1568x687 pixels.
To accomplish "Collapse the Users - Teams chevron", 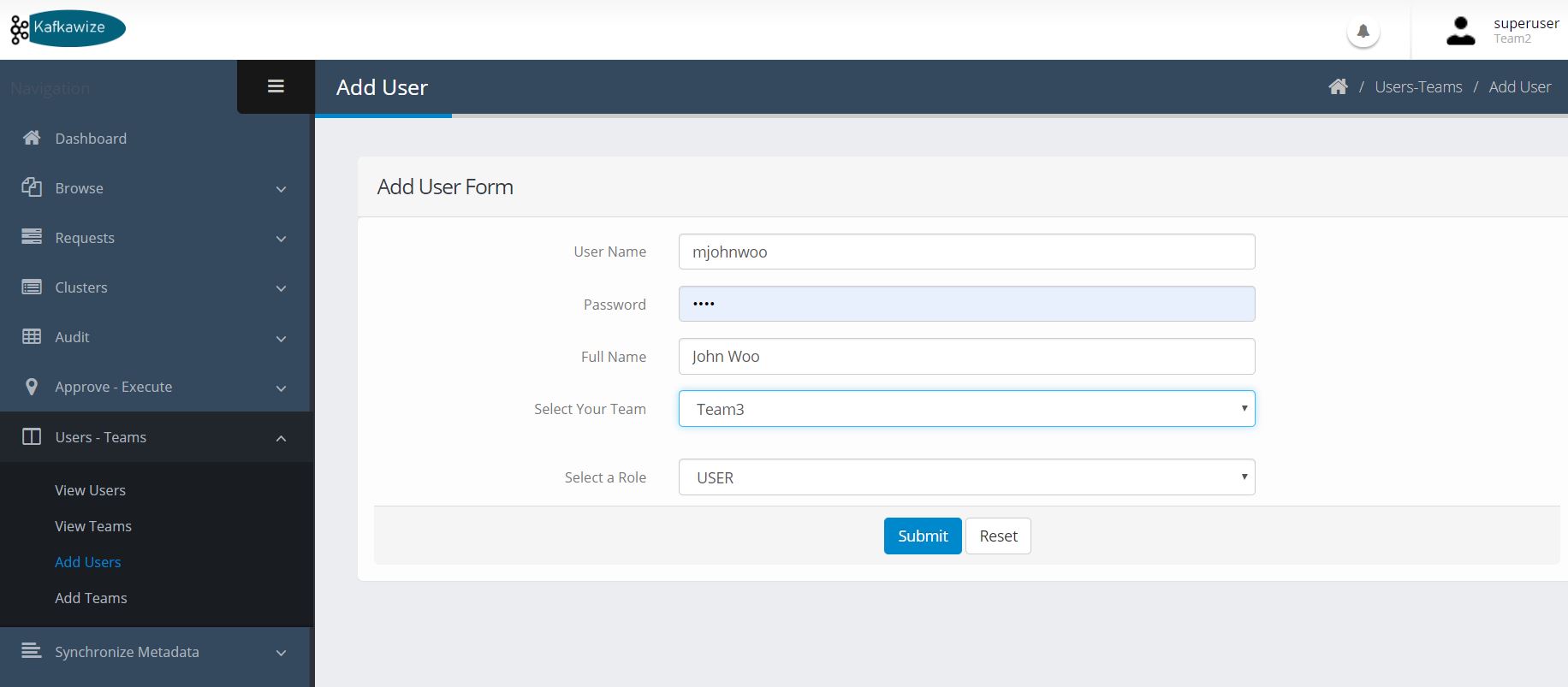I will pos(281,438).
